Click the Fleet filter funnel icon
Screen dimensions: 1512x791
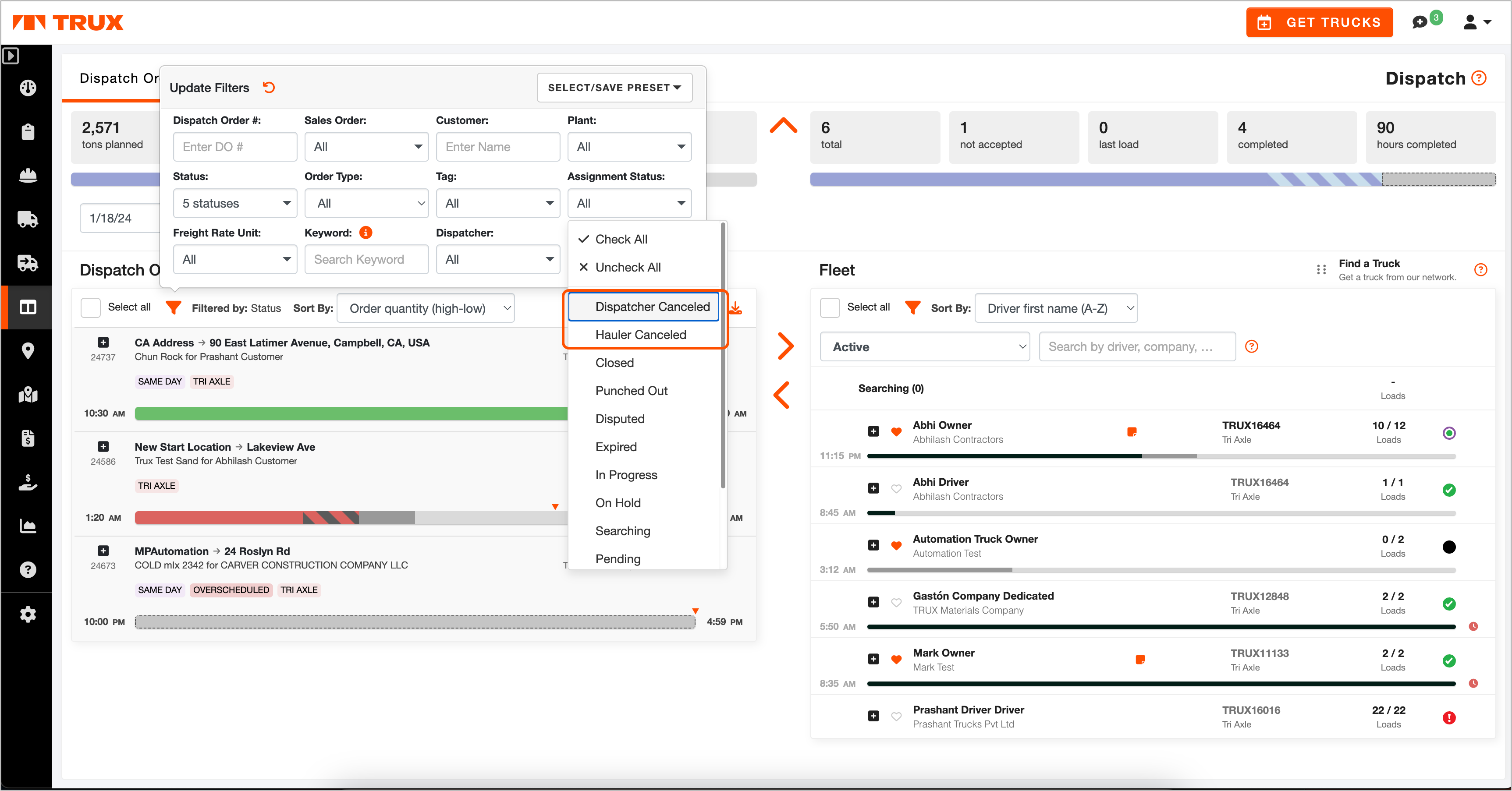[913, 307]
